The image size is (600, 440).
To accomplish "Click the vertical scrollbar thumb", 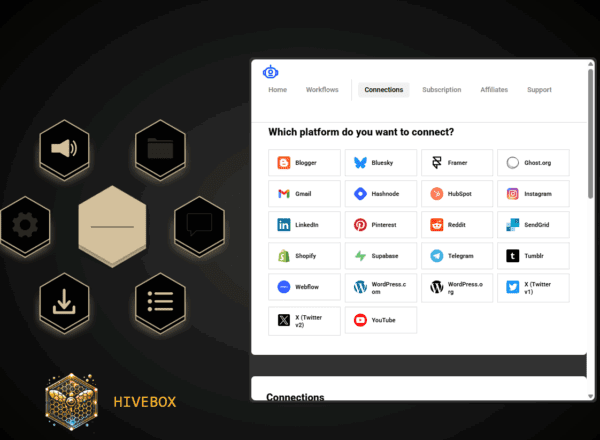I will (590, 134).
